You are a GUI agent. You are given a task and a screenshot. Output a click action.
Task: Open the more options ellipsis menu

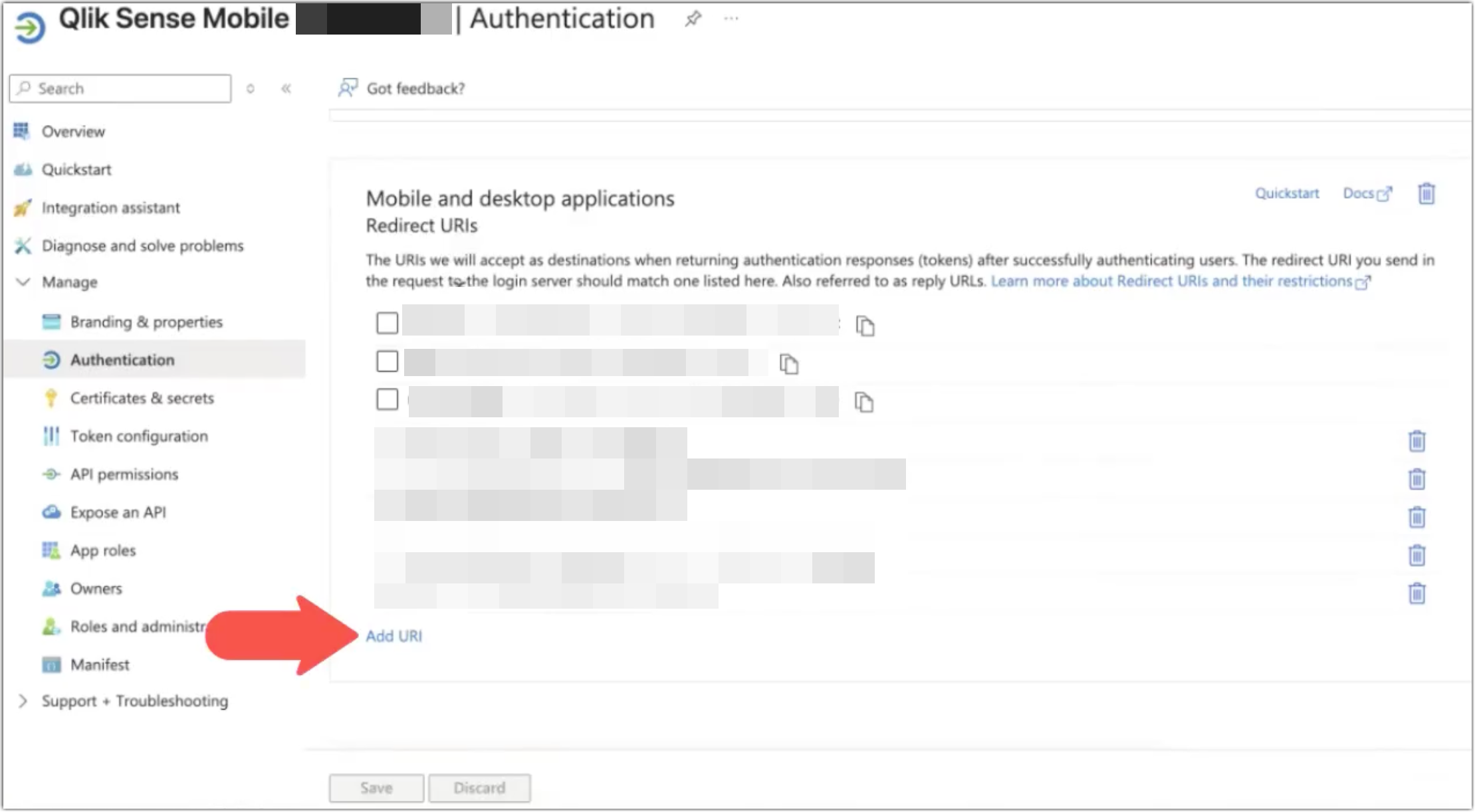(x=731, y=19)
